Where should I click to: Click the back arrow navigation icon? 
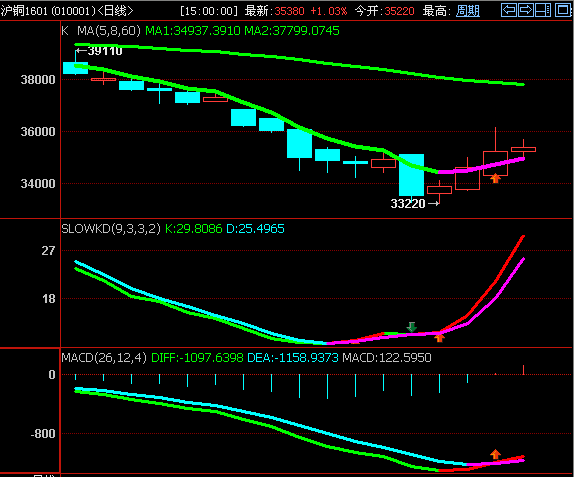click(x=509, y=10)
